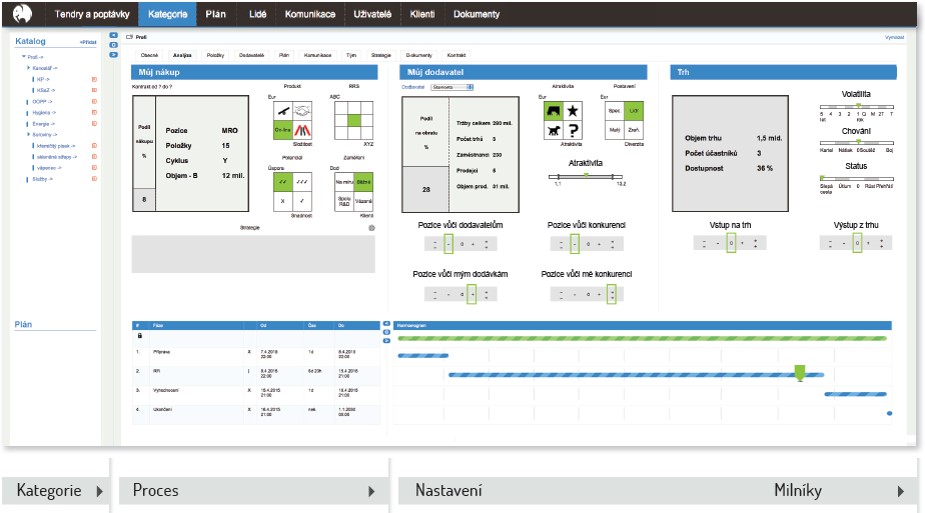
Task: Select the Spec. cell in Postavení matrix
Action: pyautogui.click(x=615, y=111)
